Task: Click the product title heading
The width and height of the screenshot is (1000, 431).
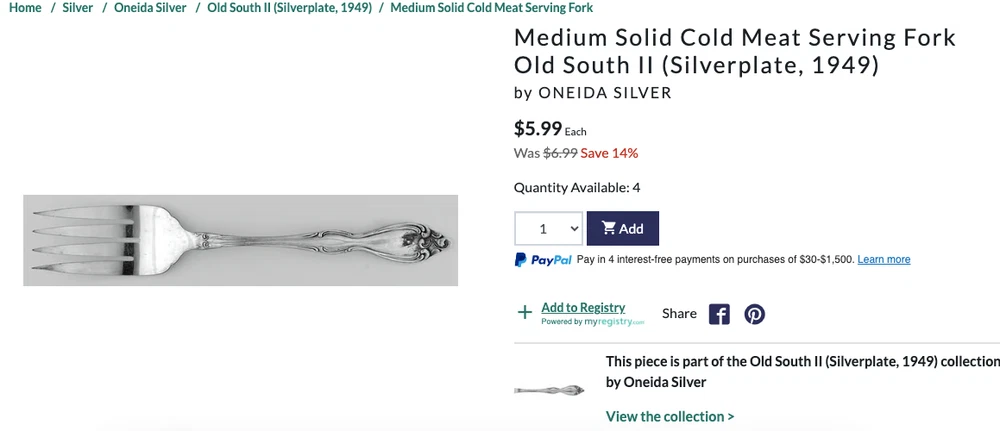Action: click(735, 52)
